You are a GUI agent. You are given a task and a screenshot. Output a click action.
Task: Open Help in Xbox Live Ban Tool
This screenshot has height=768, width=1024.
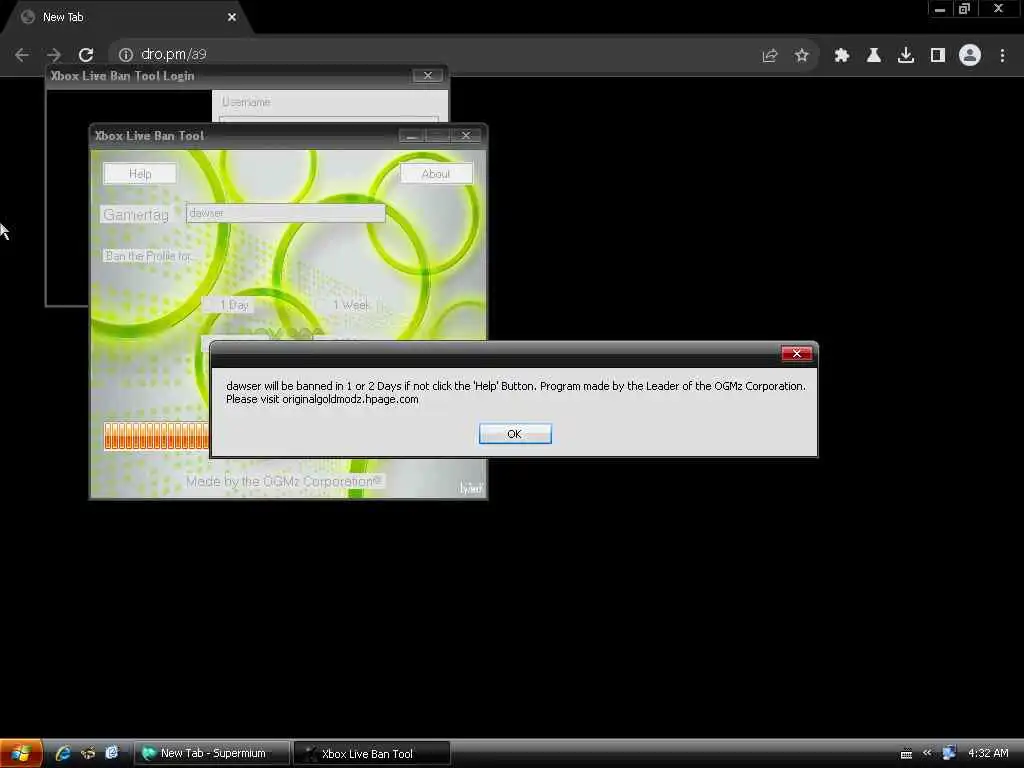coord(140,174)
